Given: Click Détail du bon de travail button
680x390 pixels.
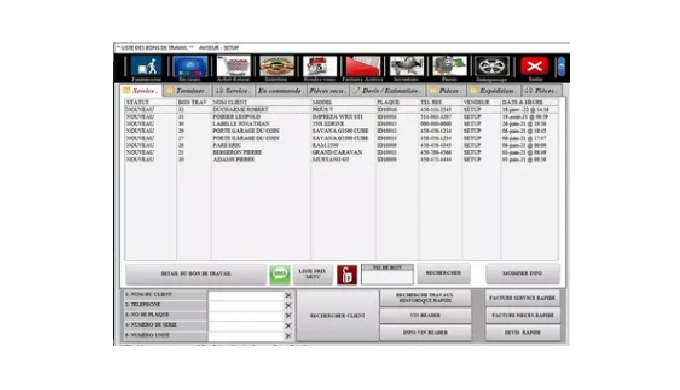Looking at the screenshot, I should [x=196, y=274].
